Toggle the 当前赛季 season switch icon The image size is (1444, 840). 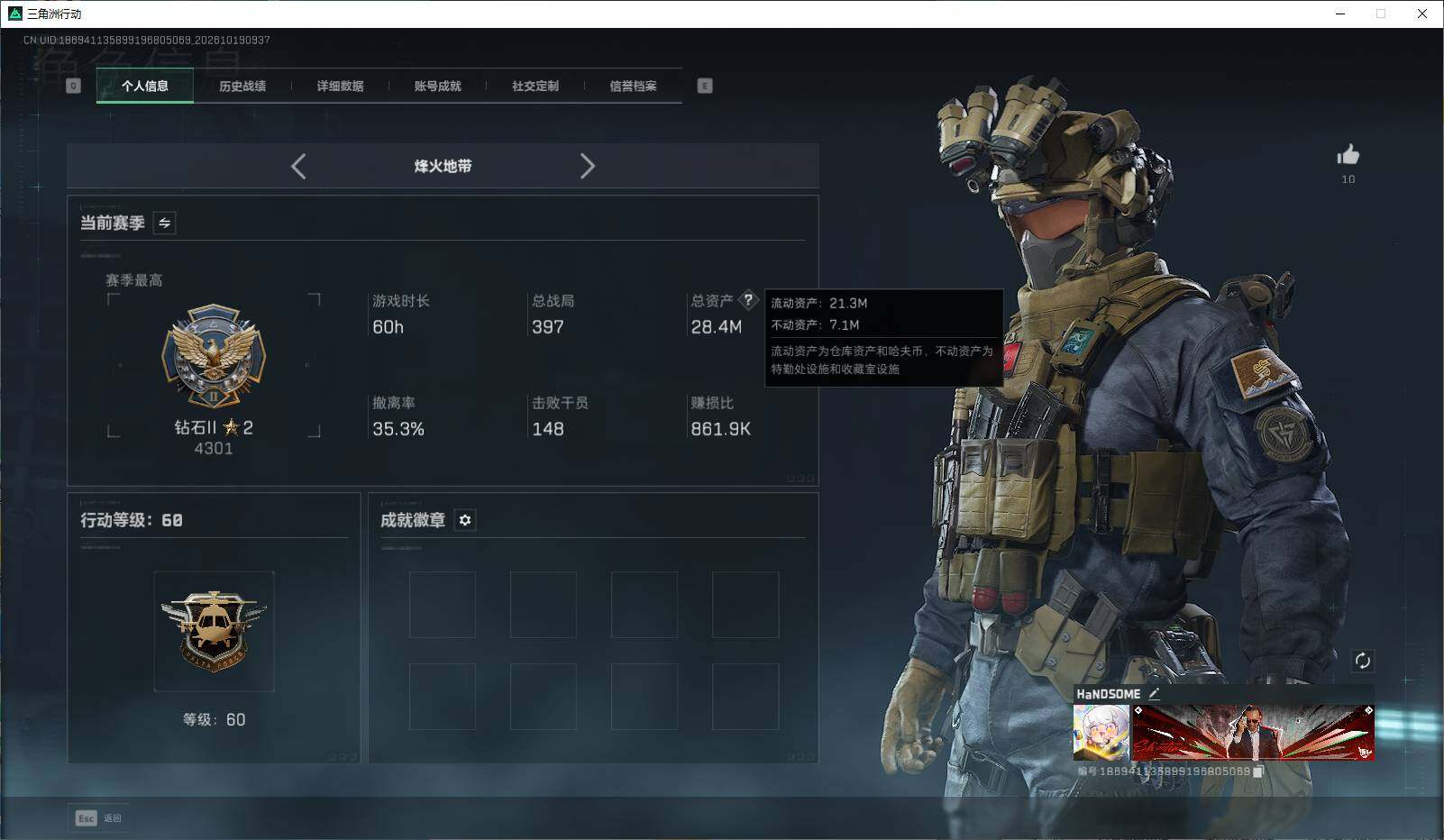[164, 223]
